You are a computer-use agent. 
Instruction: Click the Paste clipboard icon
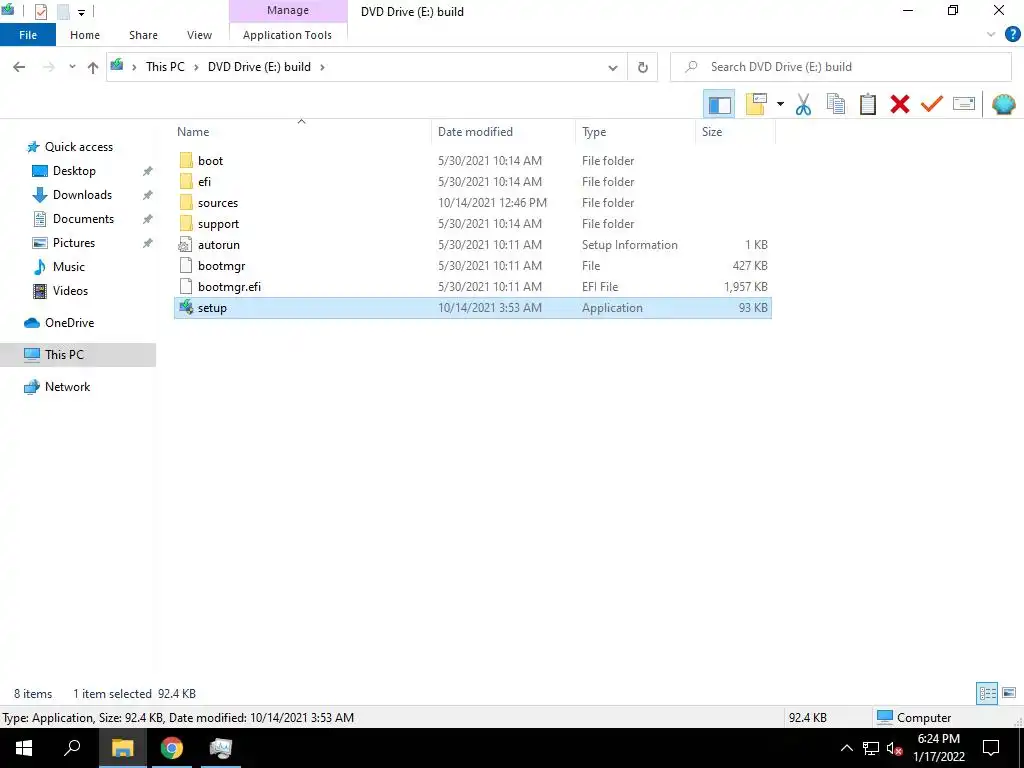tap(867, 104)
